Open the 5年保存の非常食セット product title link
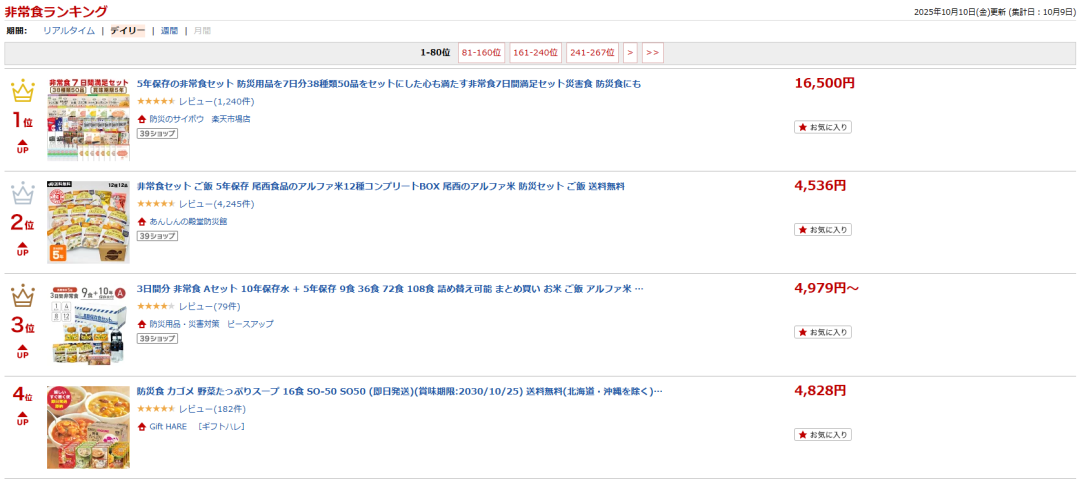Screen dimensions: 1080x479 click(388, 84)
